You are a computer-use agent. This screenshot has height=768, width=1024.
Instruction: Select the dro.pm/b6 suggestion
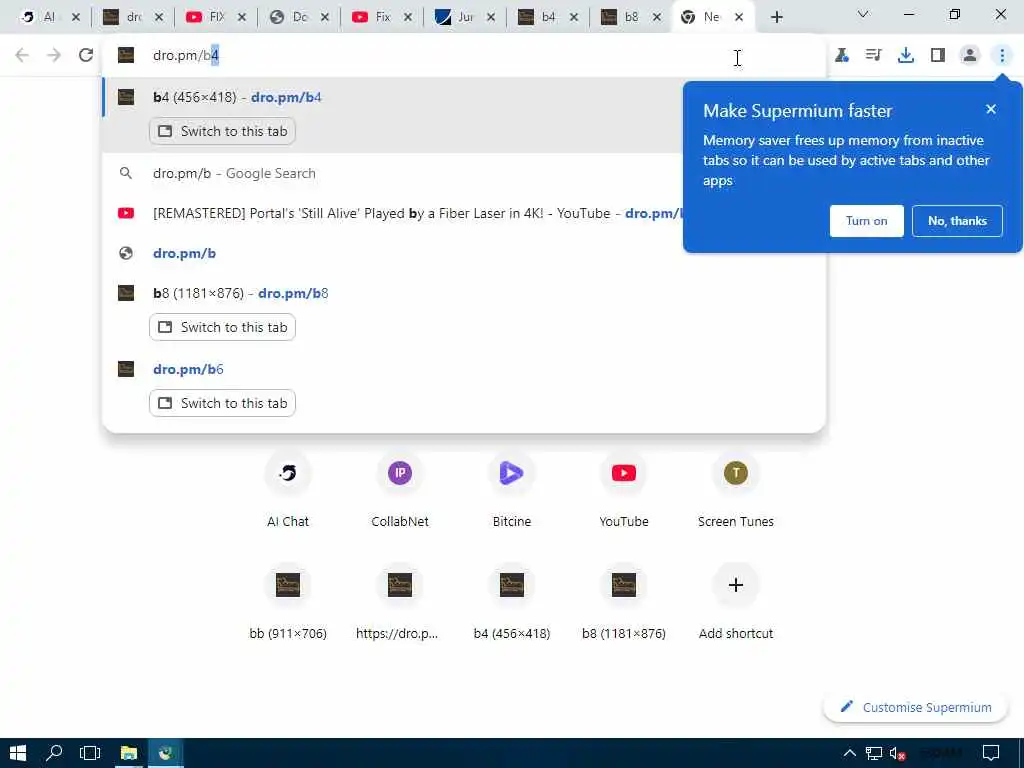coord(464,369)
